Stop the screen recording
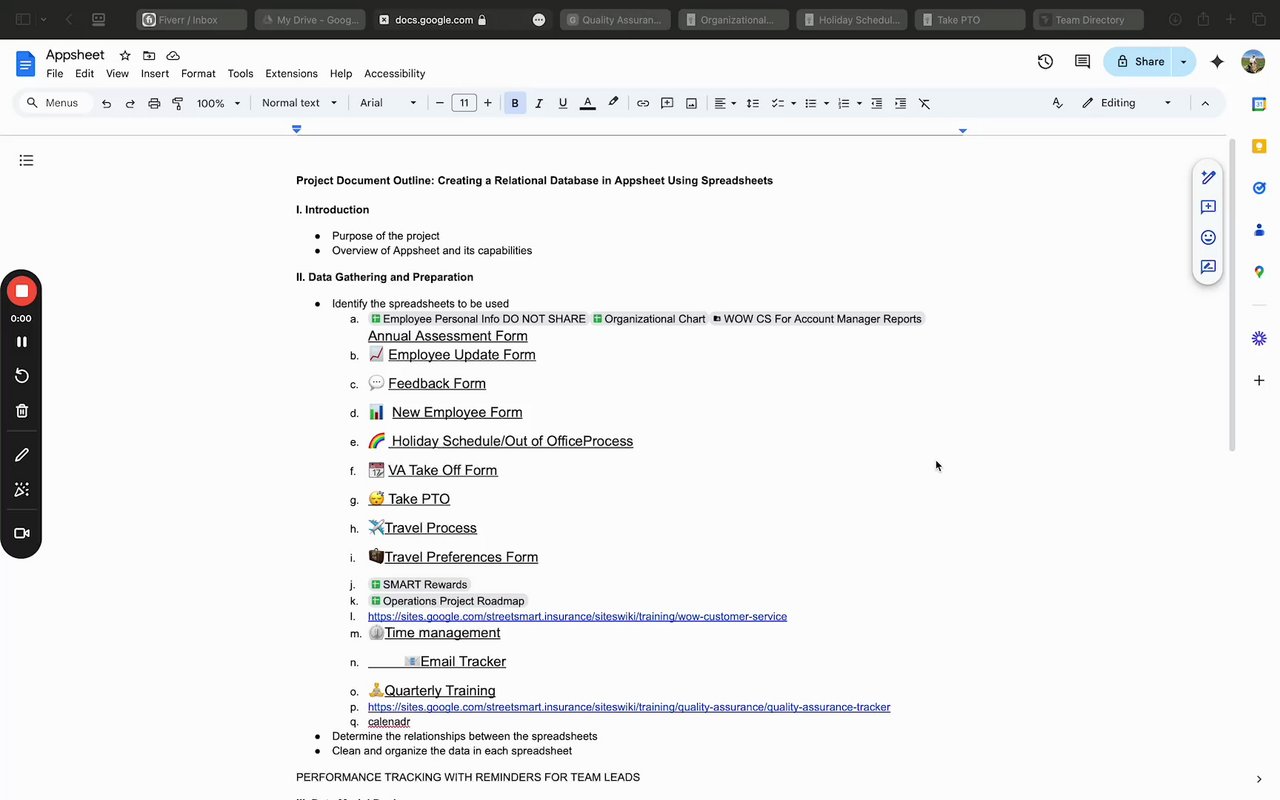 21,291
